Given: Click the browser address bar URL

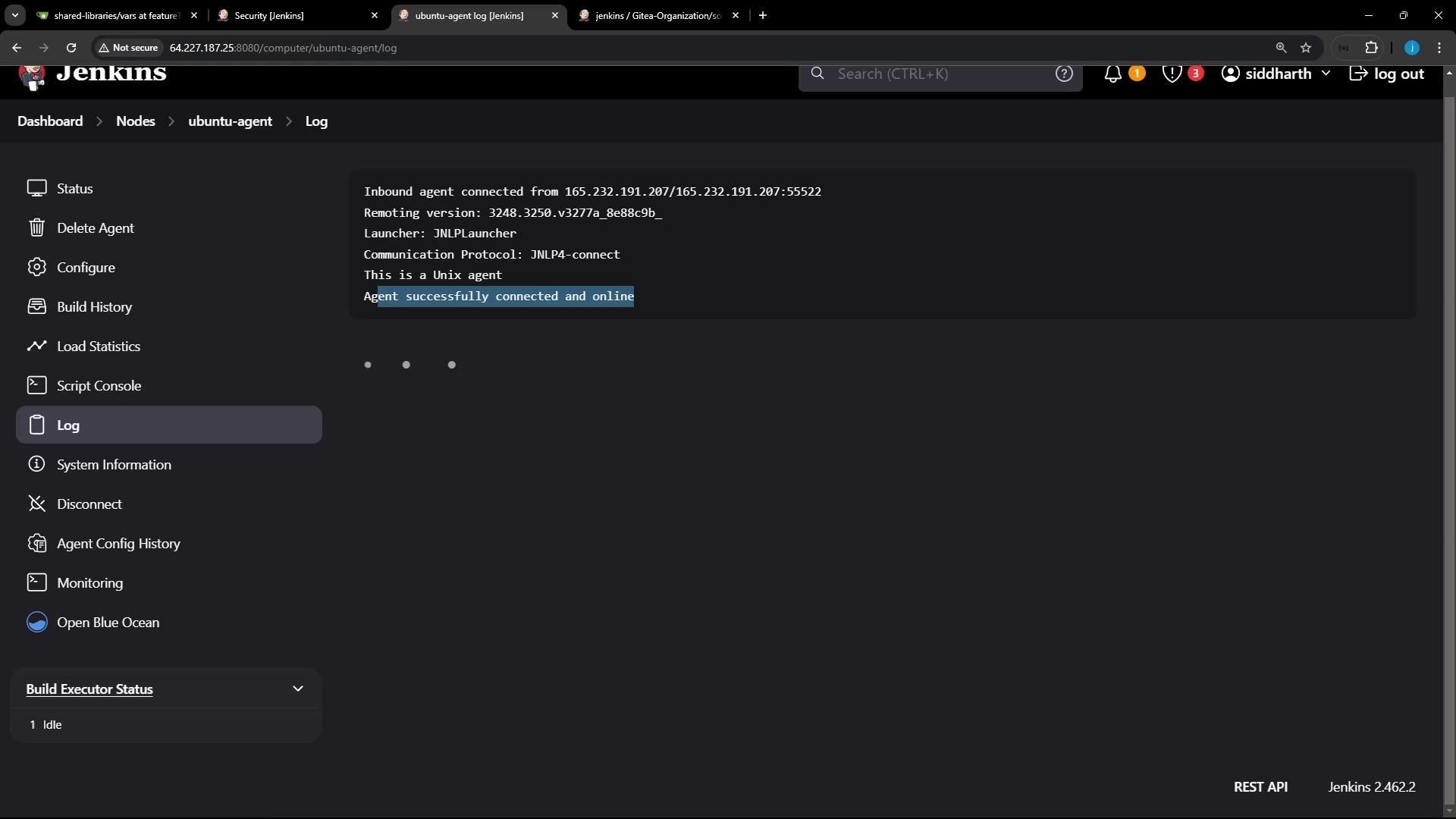Looking at the screenshot, I should click(283, 48).
